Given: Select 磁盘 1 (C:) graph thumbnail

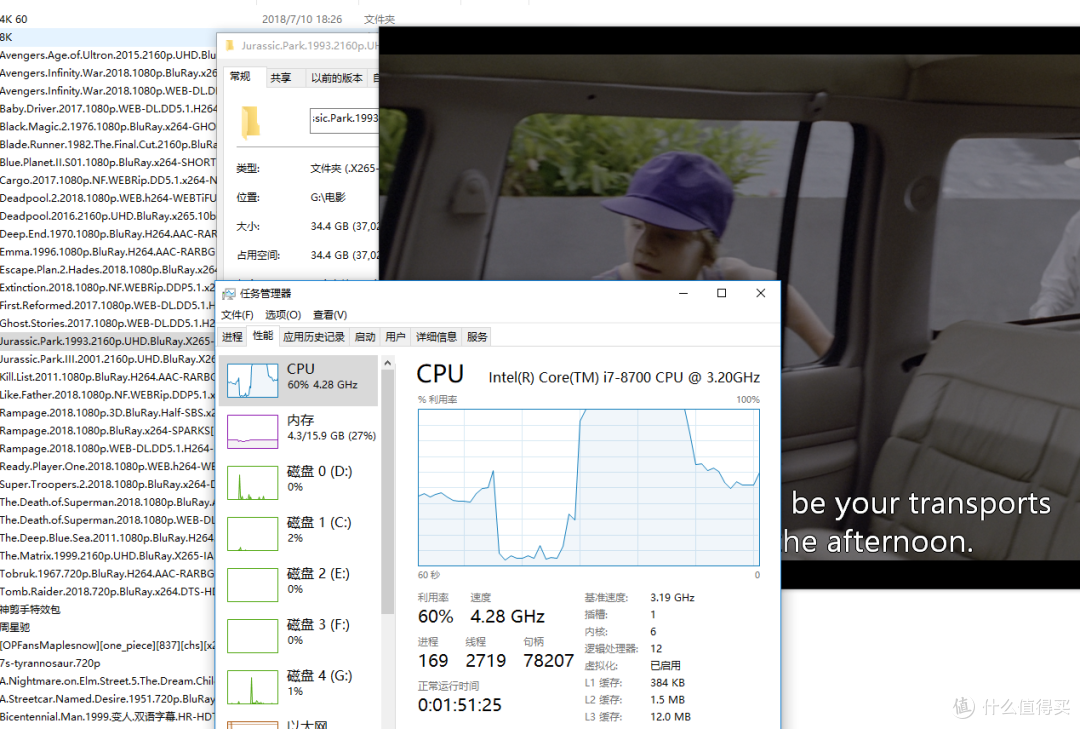Looking at the screenshot, I should [x=253, y=533].
